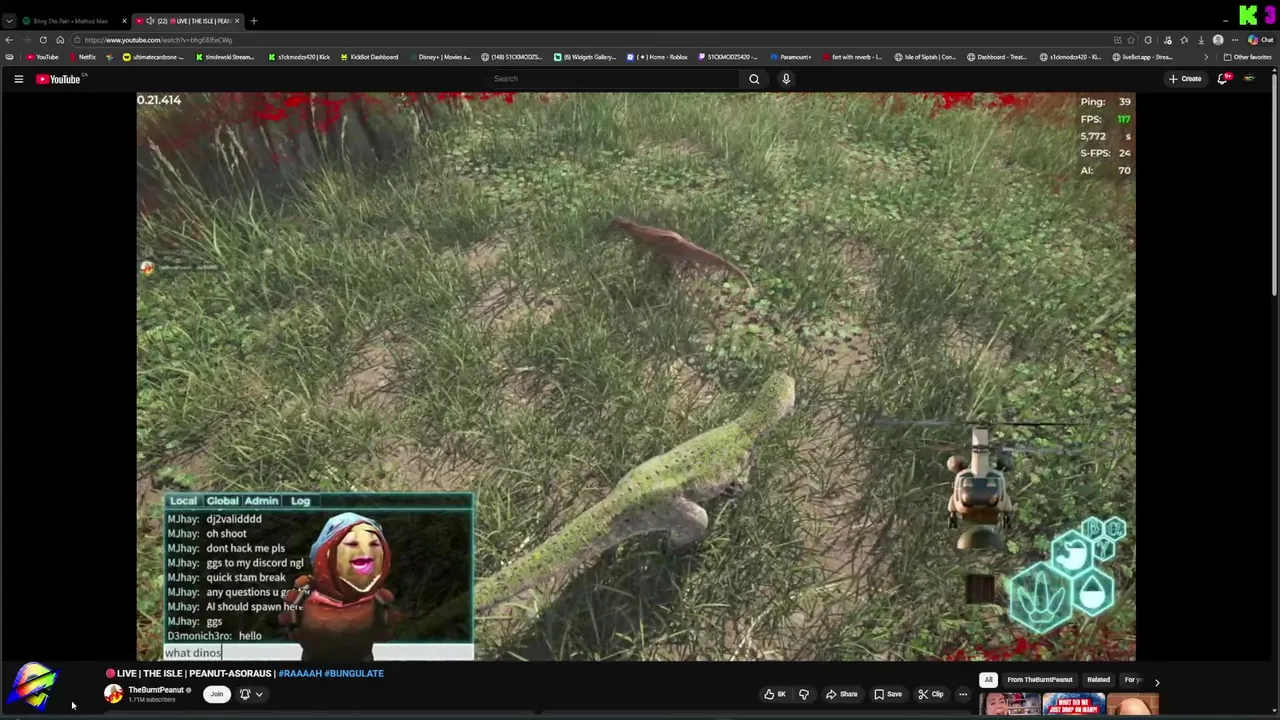This screenshot has height=720, width=1280.
Task: Open browser settings ellipsis menu
Action: click(x=1235, y=40)
